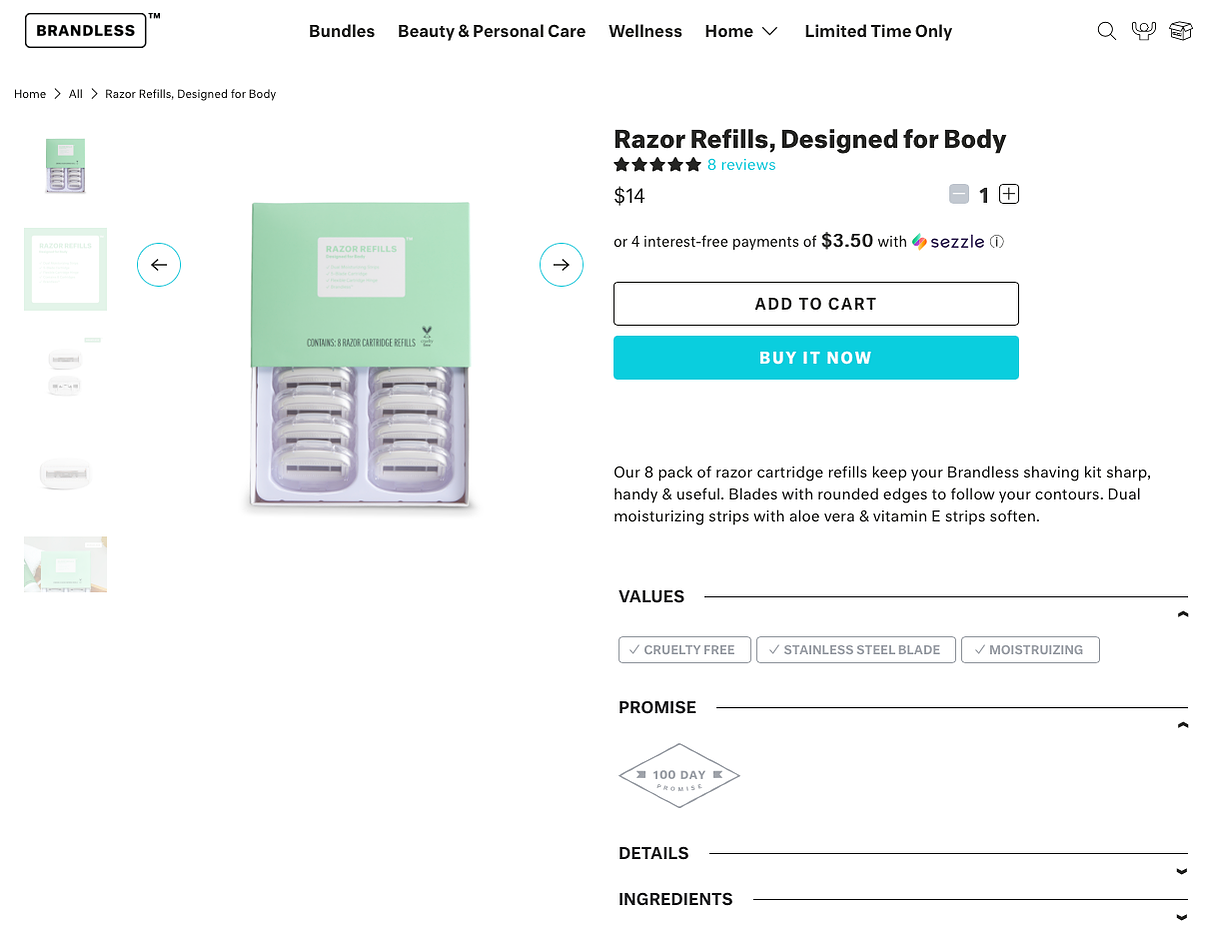The width and height of the screenshot is (1223, 946).
Task: Select the Moistruizing value tag
Action: coord(1030,650)
